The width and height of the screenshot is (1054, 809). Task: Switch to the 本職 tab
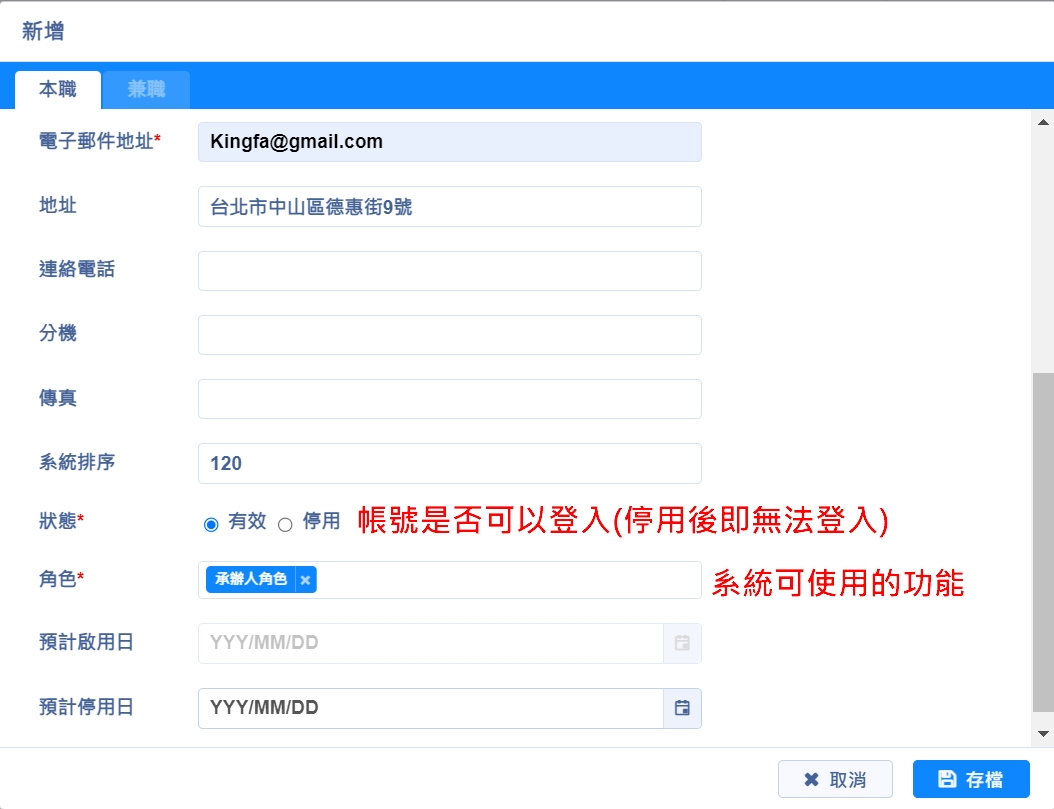tap(58, 90)
